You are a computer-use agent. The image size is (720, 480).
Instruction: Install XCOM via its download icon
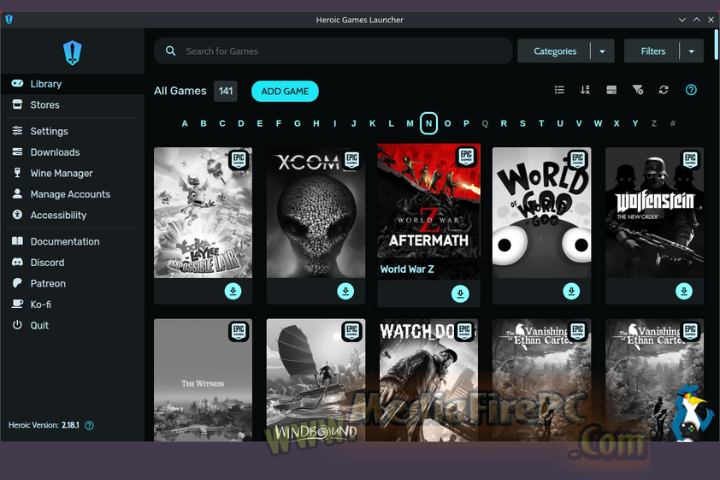tap(346, 291)
